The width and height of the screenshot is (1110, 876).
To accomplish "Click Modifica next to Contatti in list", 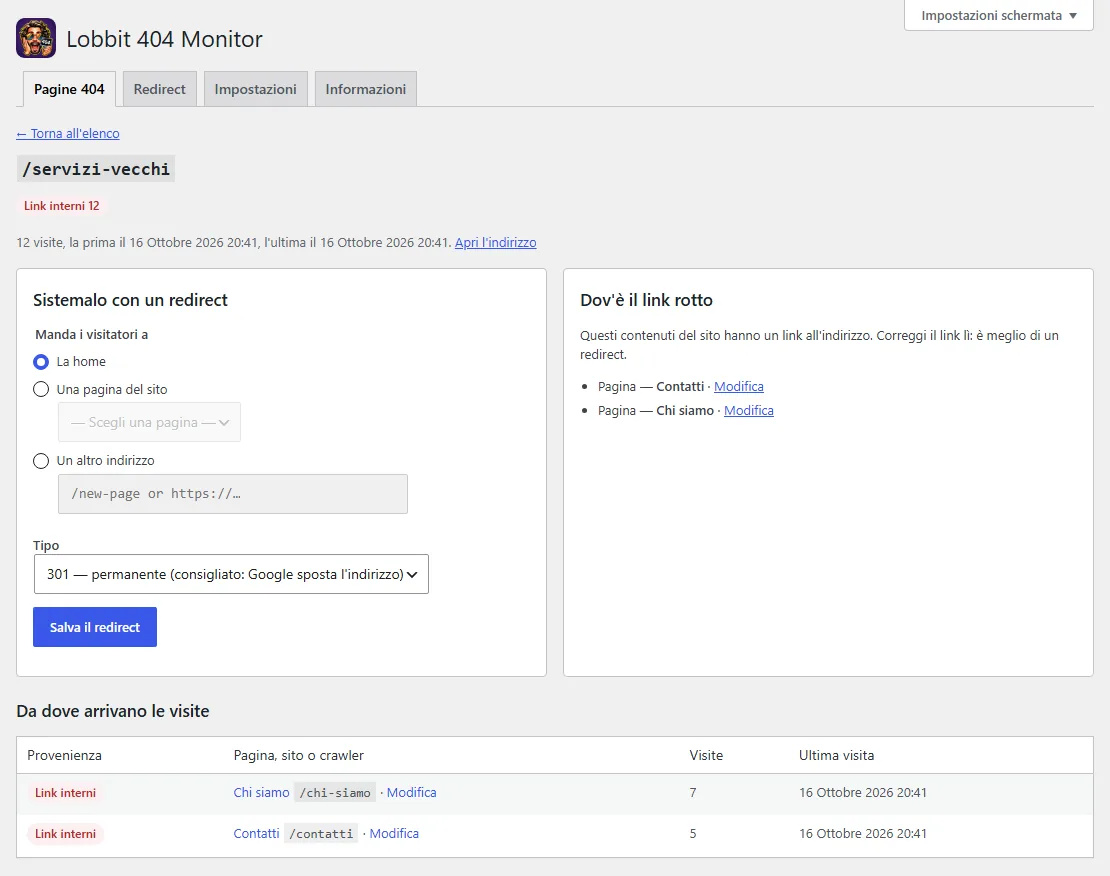I will click(x=738, y=387).
